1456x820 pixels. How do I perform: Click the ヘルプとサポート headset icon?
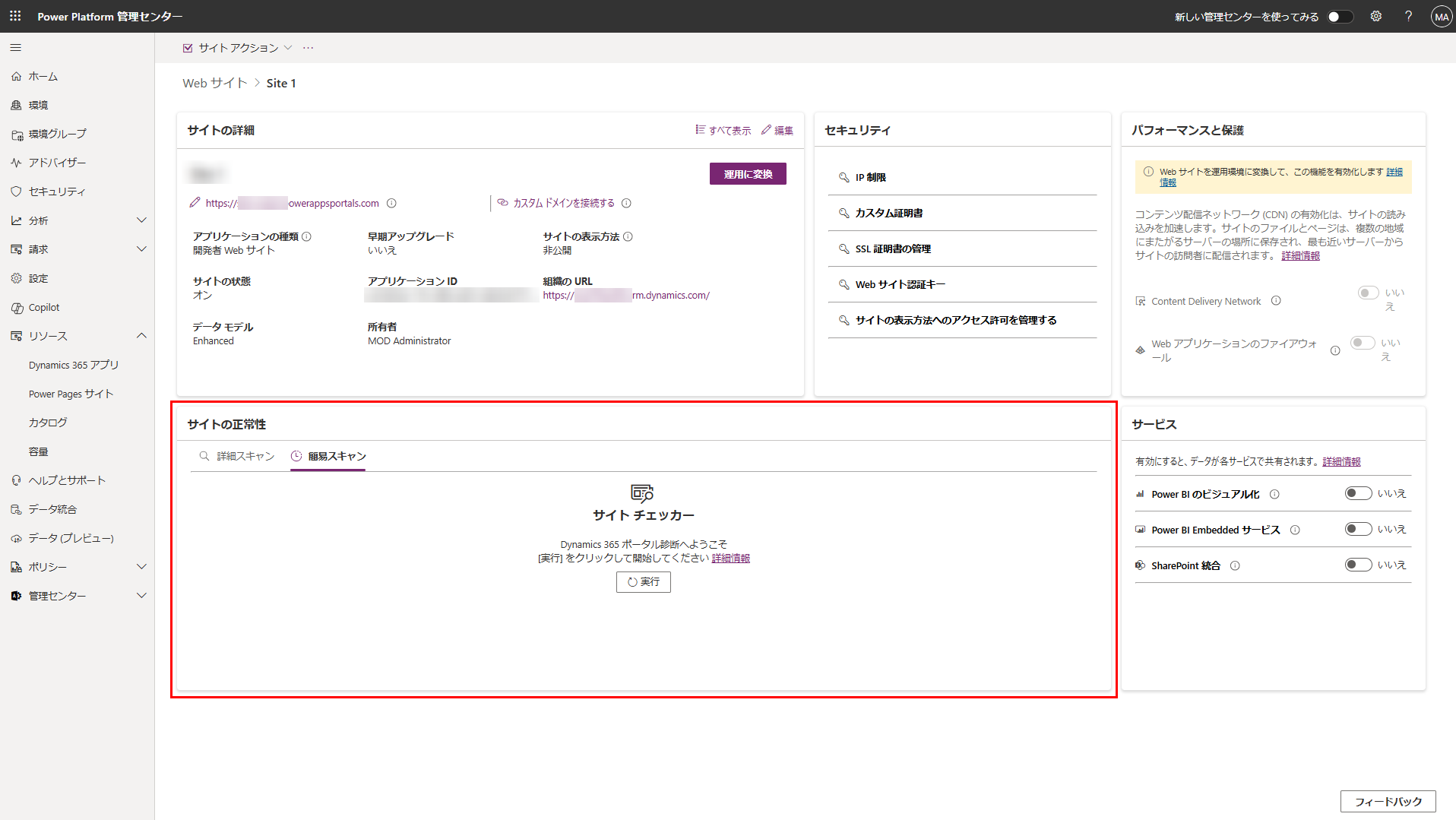[17, 480]
